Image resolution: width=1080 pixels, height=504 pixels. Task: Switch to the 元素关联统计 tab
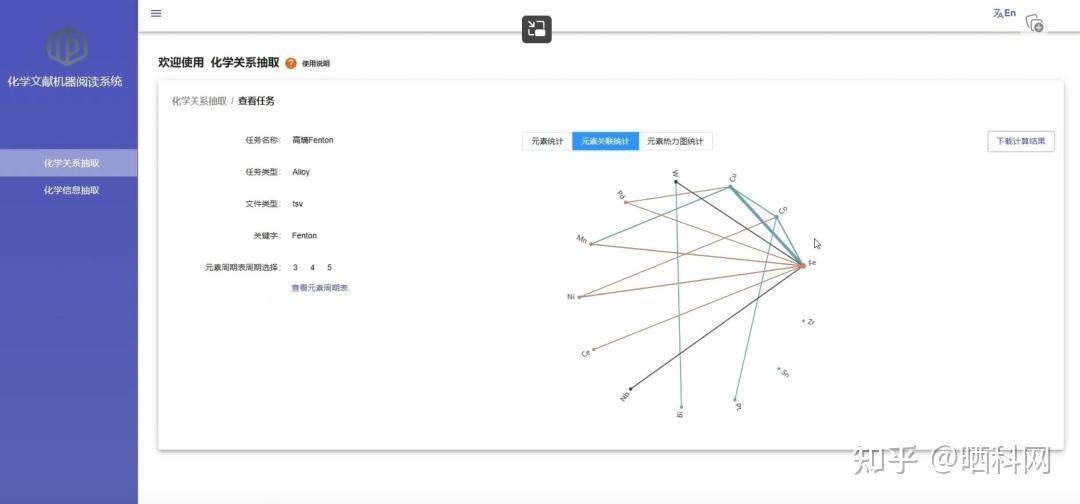click(x=605, y=142)
